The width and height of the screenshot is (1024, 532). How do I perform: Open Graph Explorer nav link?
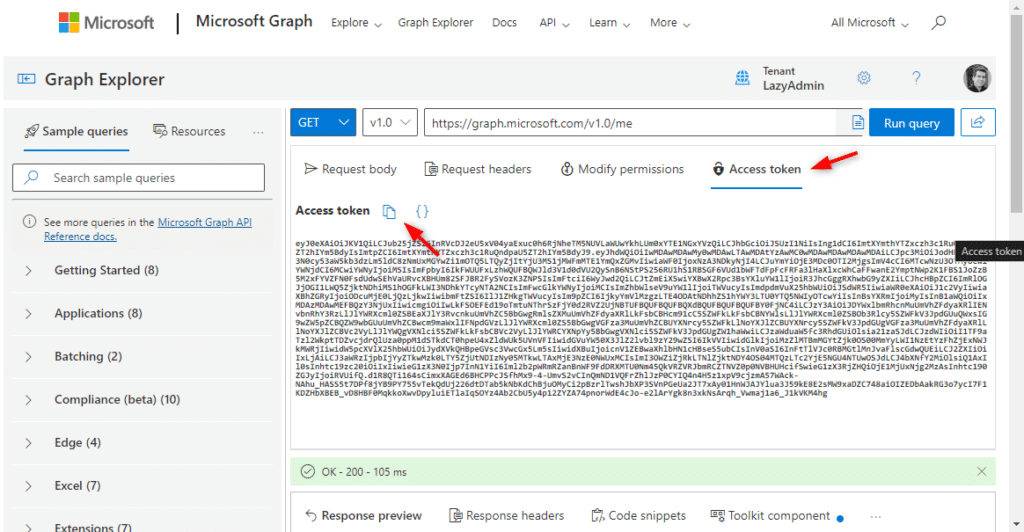pyautogui.click(x=436, y=23)
